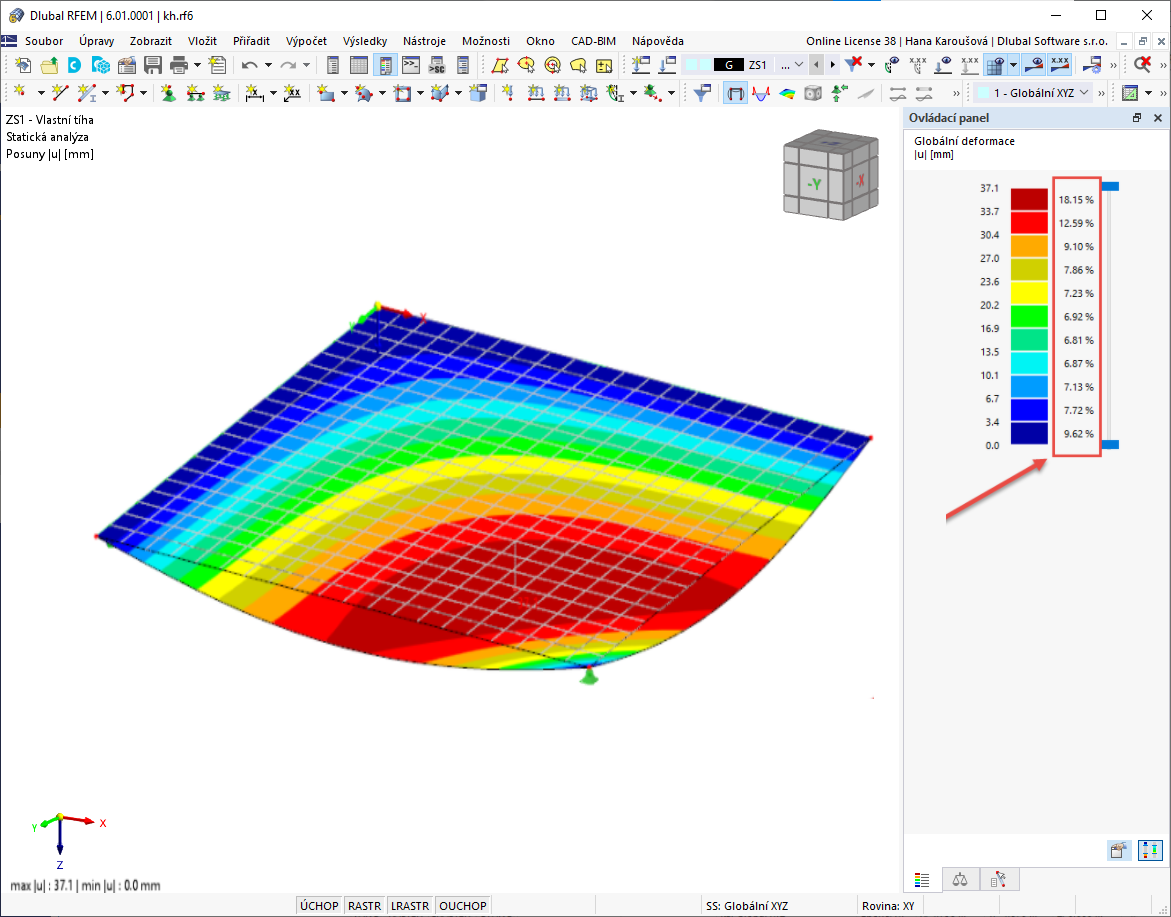Open the Soubor menu
Screen dimensions: 1171x917
click(44, 41)
